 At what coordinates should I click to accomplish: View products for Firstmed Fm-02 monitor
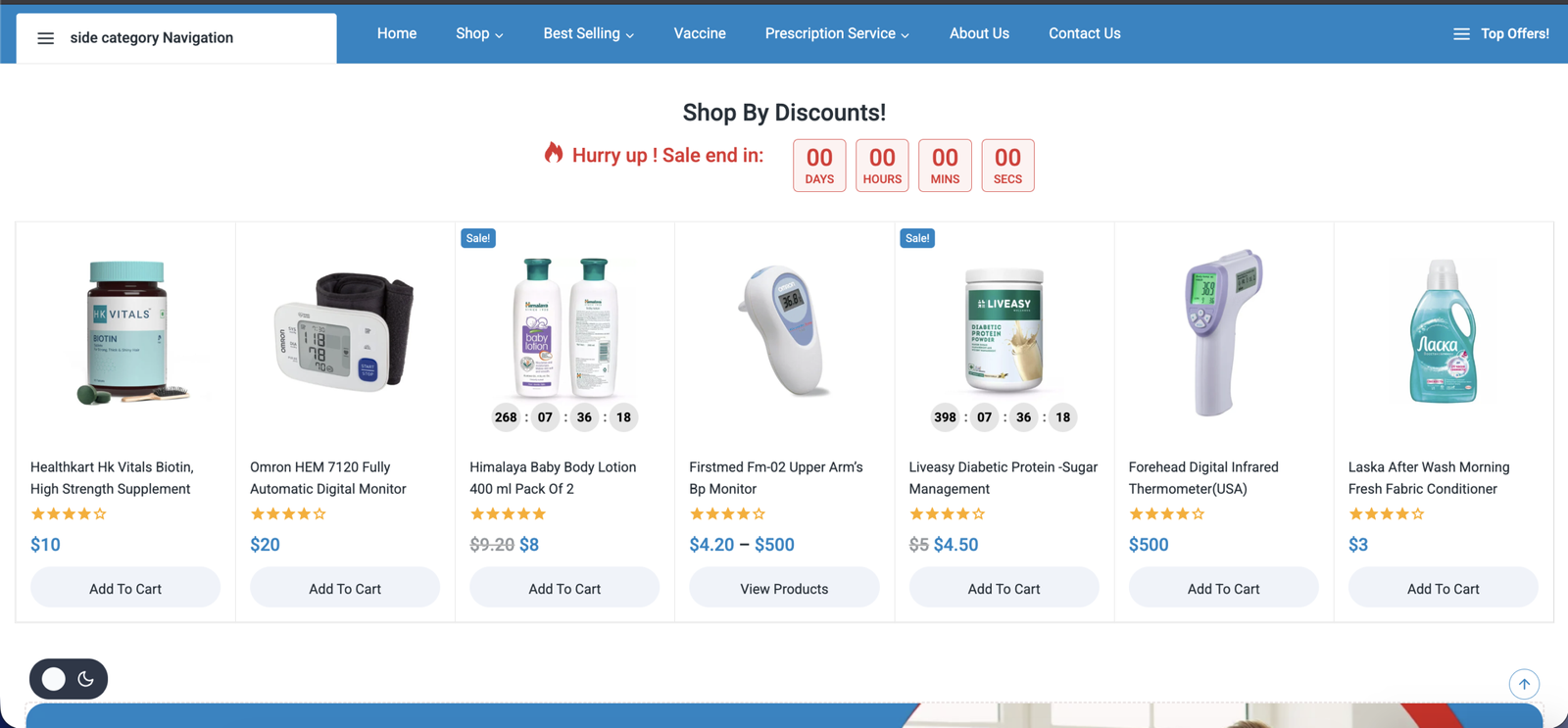[784, 588]
